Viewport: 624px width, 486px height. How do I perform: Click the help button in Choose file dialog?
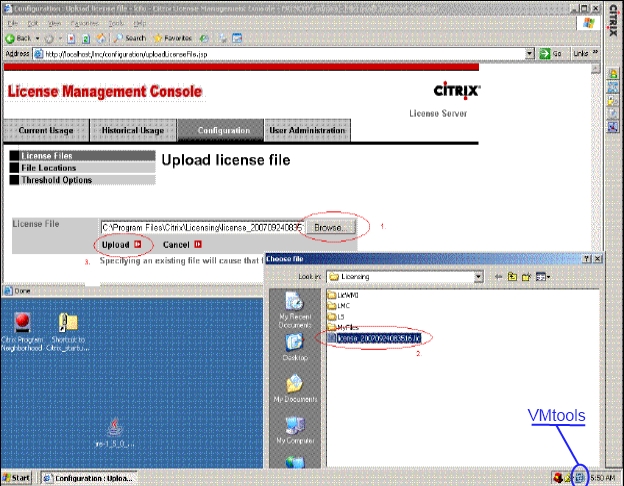tap(586, 259)
